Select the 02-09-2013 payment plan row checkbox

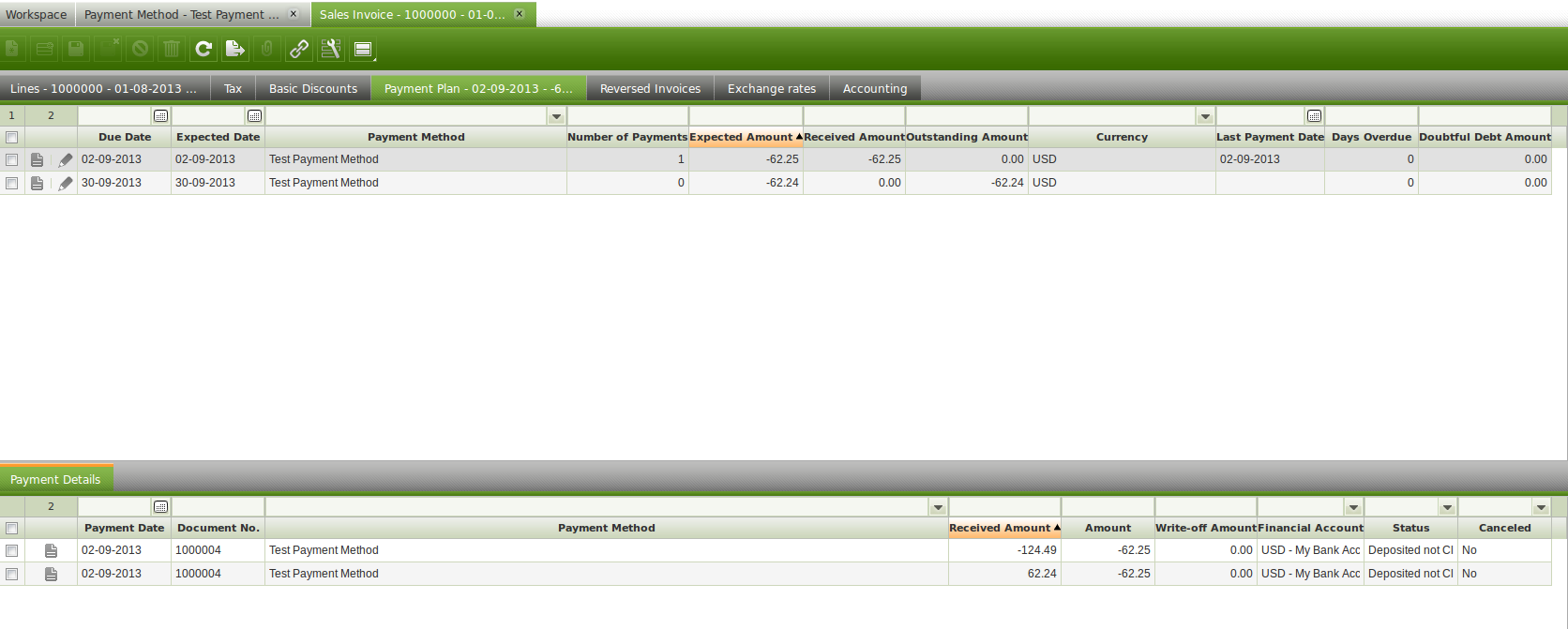pyautogui.click(x=12, y=160)
